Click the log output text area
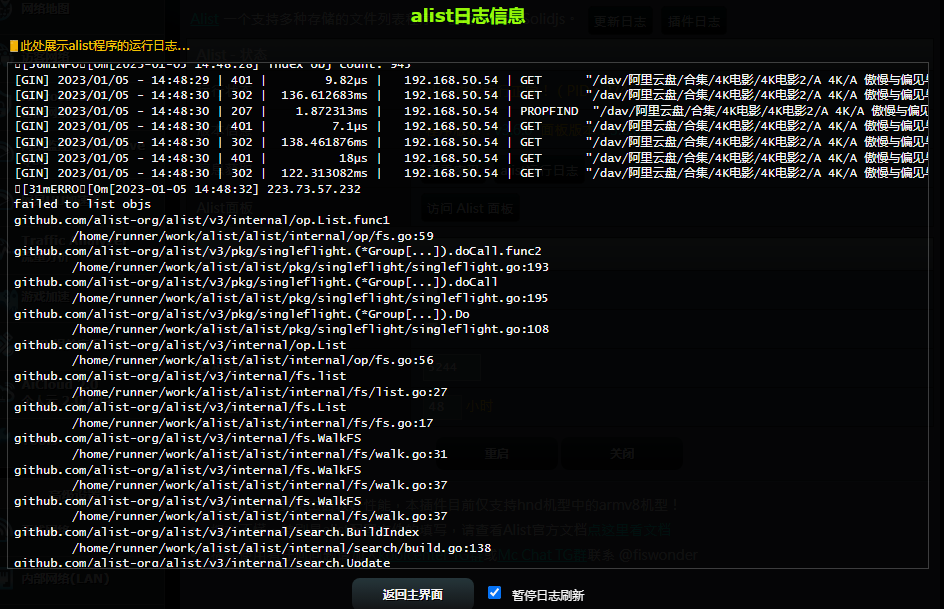944x609 pixels. tap(468, 315)
